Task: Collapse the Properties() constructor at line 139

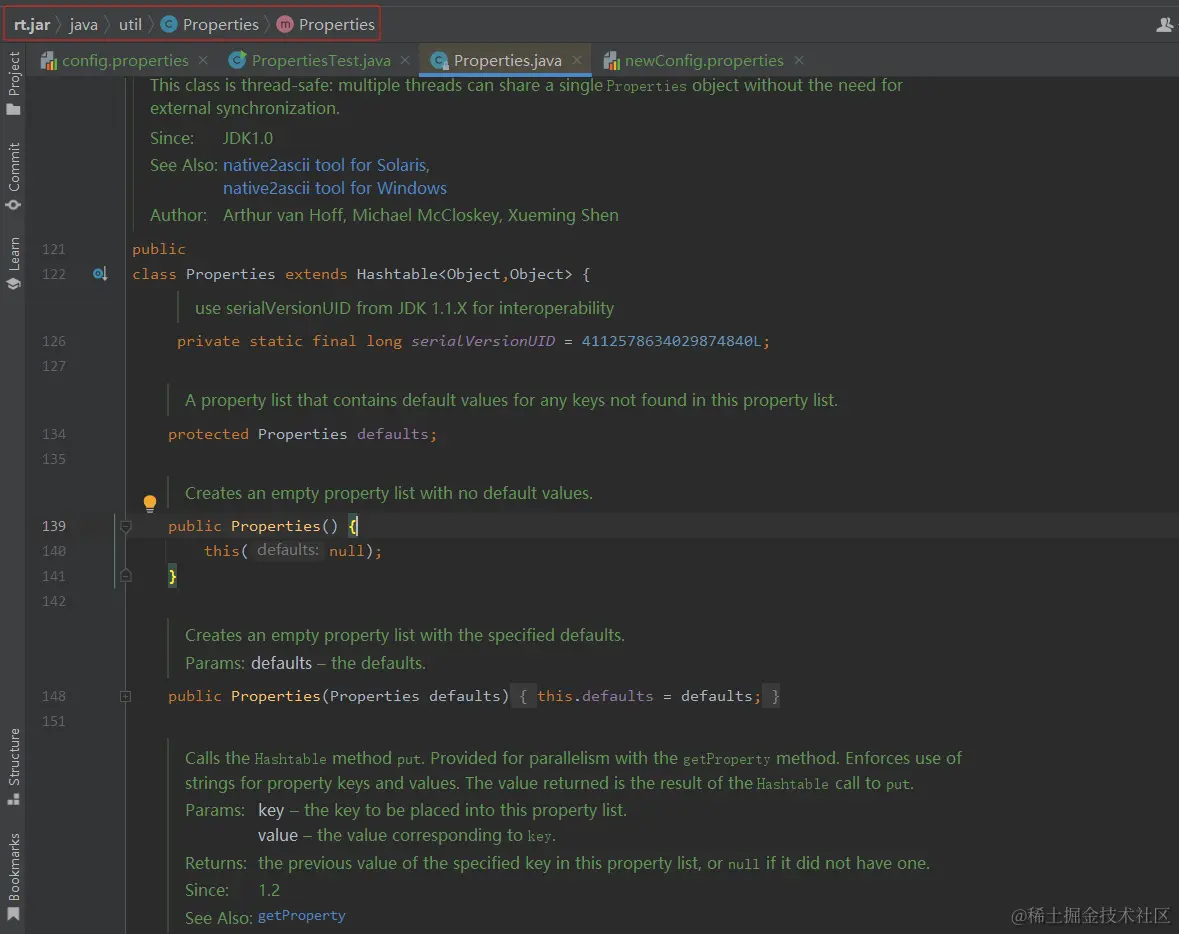Action: pyautogui.click(x=126, y=526)
